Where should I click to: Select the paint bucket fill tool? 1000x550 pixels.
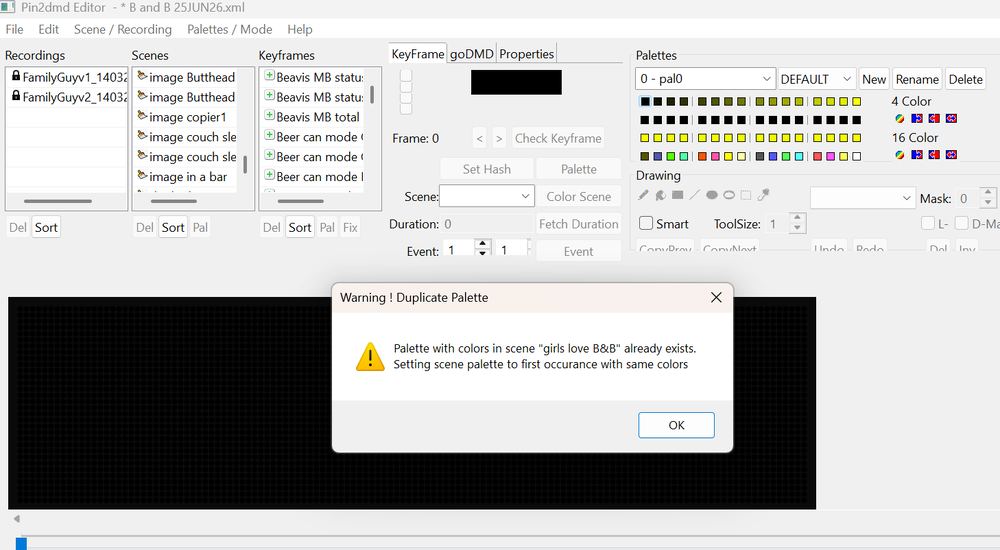pyautogui.click(x=661, y=195)
